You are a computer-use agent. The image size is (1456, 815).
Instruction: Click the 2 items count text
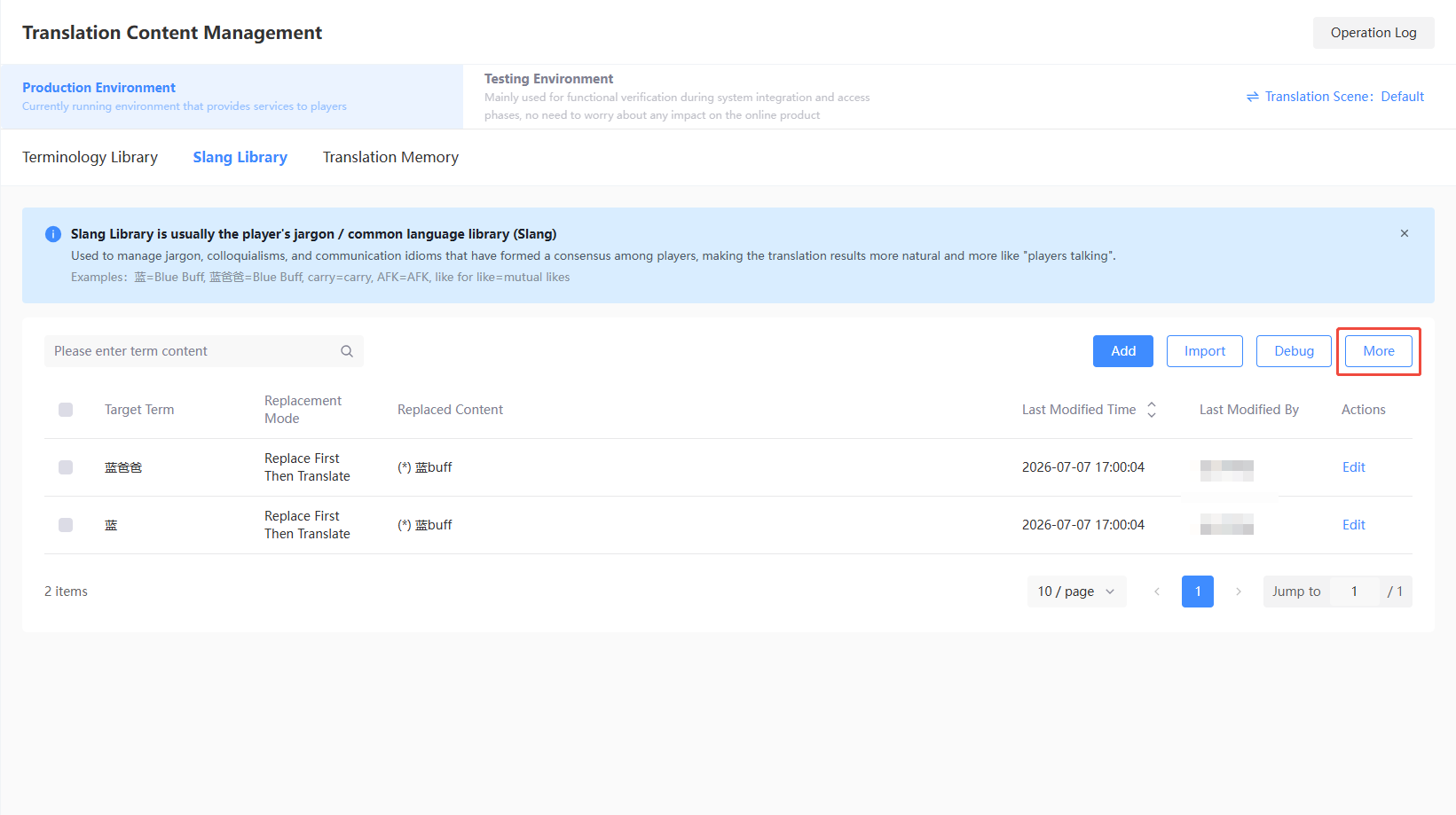(66, 592)
